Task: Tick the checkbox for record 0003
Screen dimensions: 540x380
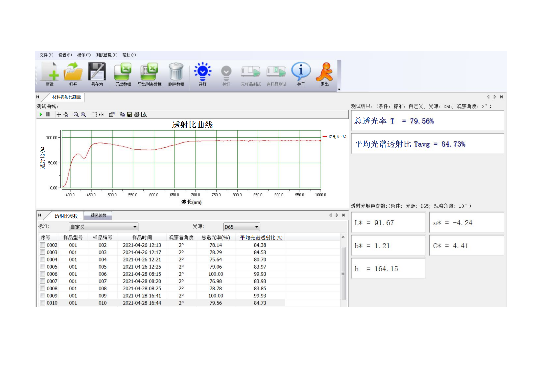Action: pos(42,252)
